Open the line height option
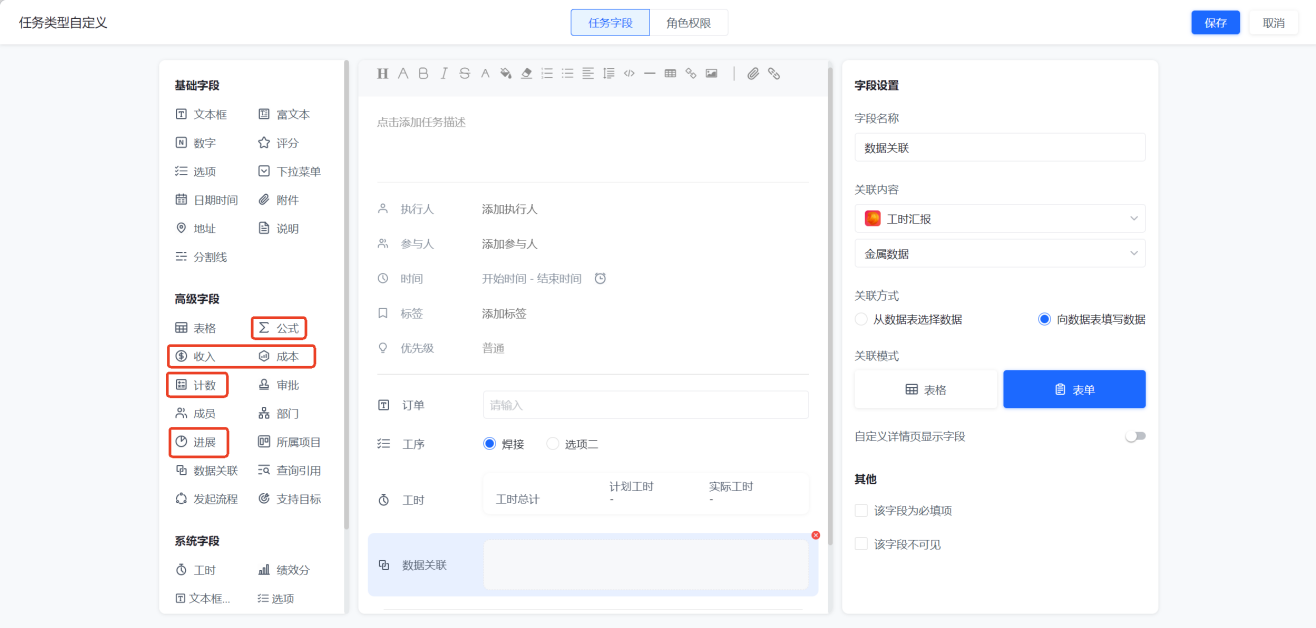 click(x=608, y=73)
